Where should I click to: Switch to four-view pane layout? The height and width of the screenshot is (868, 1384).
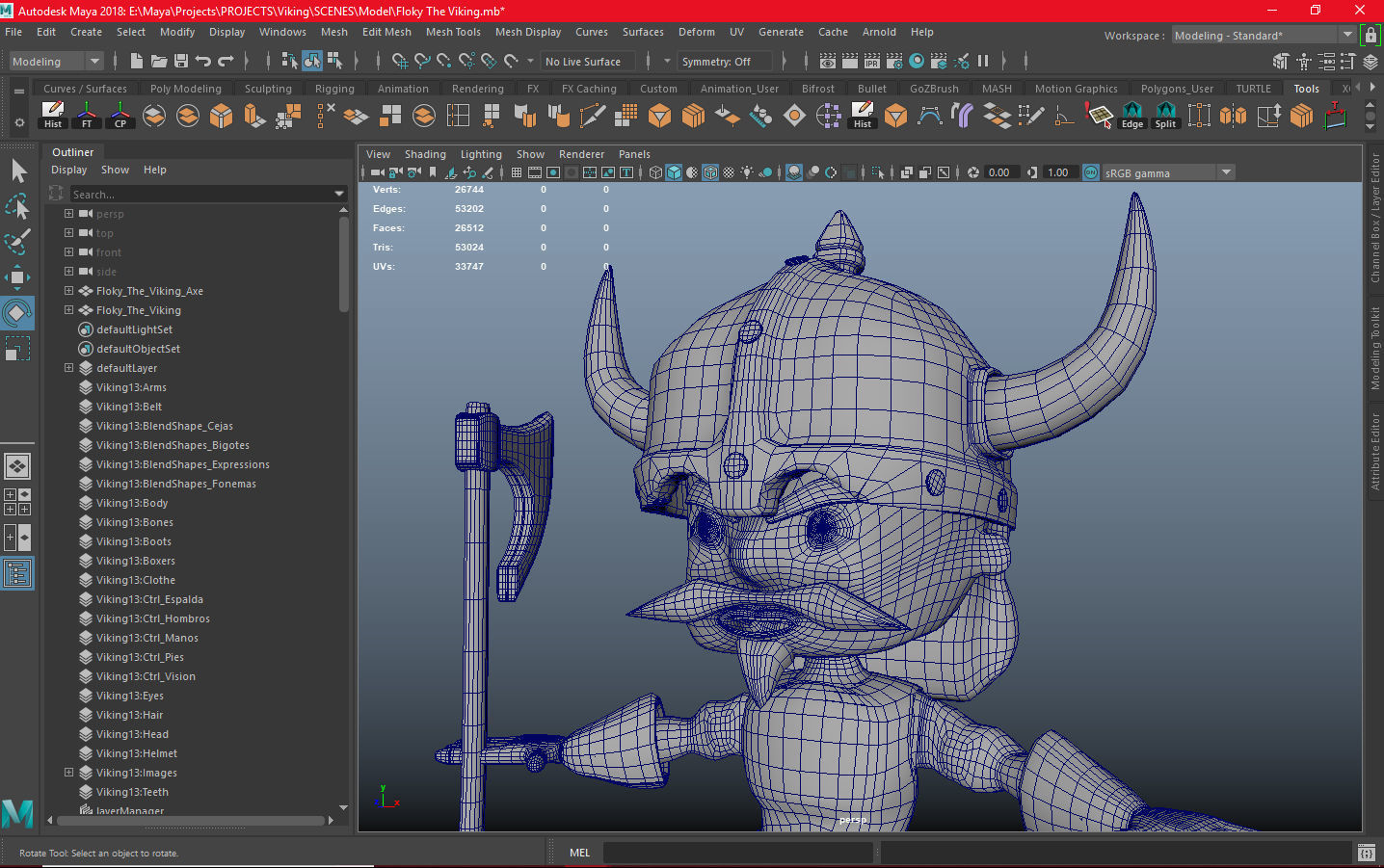point(17,502)
